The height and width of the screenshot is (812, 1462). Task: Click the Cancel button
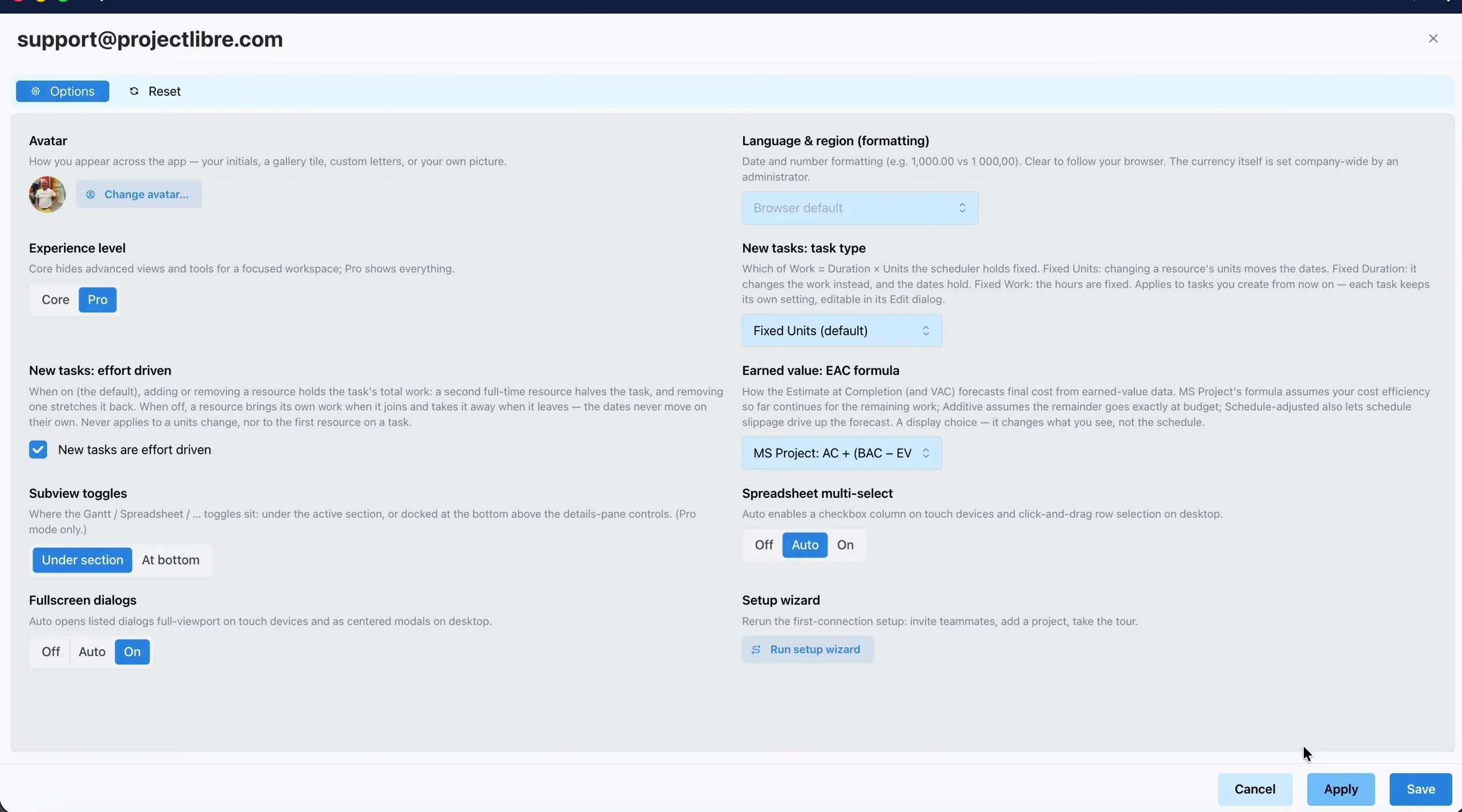tap(1255, 789)
